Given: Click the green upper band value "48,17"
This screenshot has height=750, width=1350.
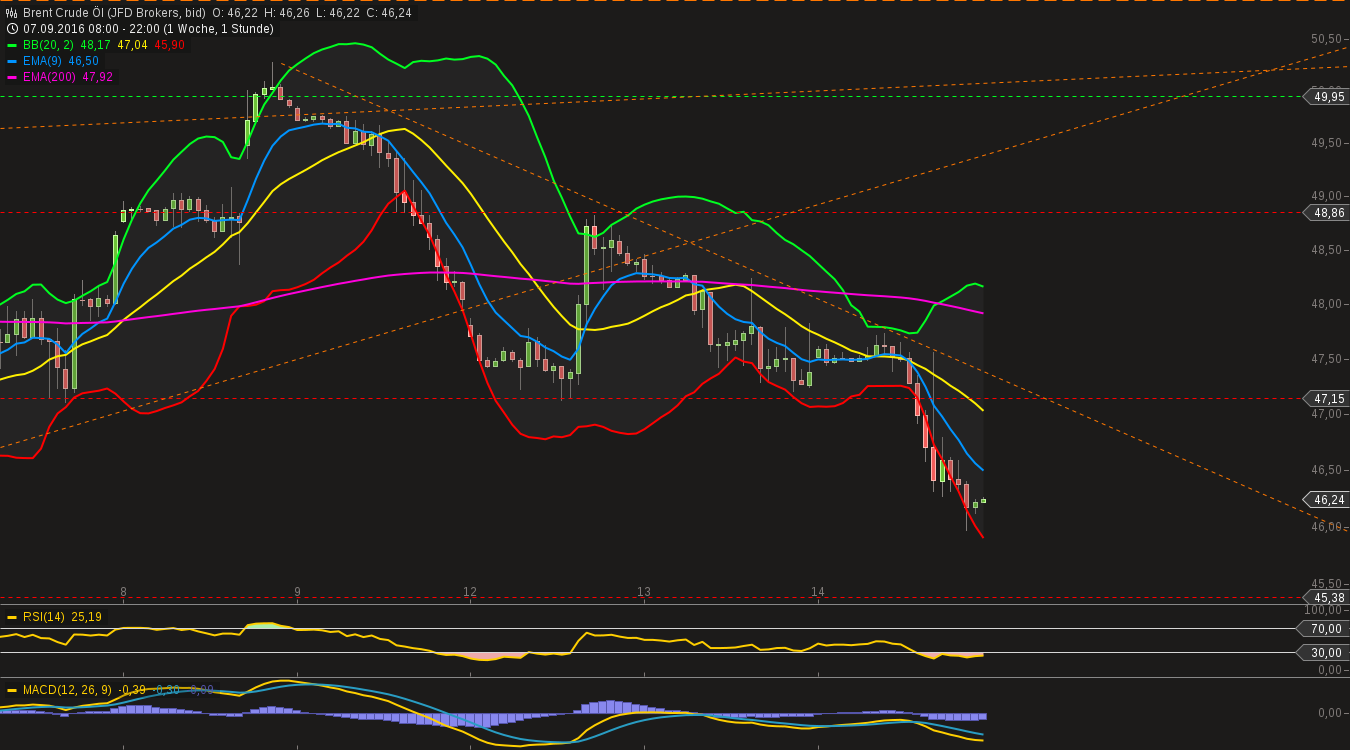Looking at the screenshot, I should coord(96,45).
